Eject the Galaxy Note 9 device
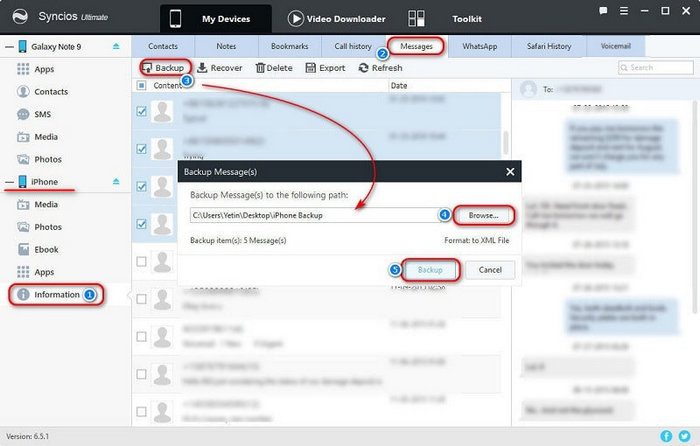Viewport: 700px width, 446px height. coord(116,46)
